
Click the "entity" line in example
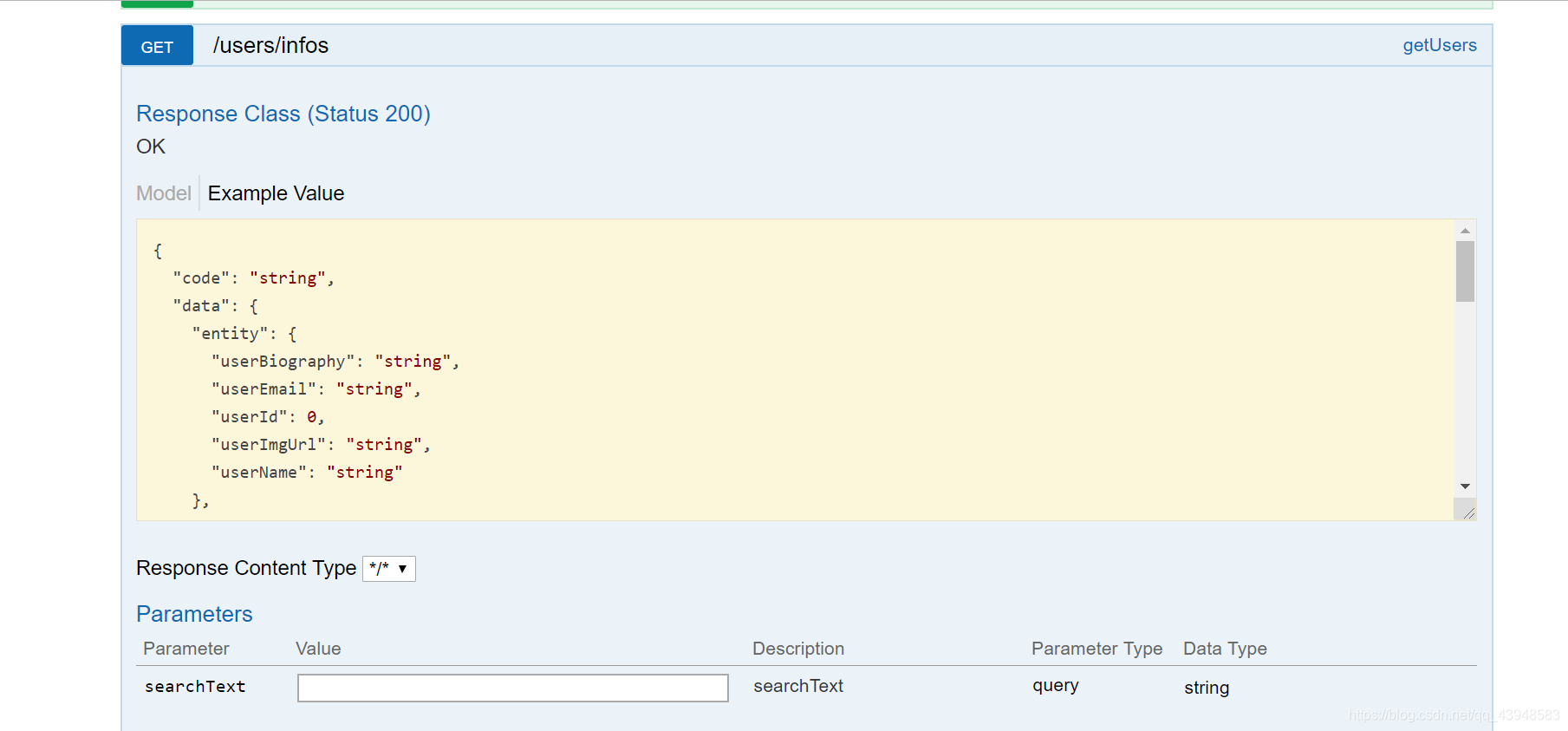pyautogui.click(x=244, y=334)
